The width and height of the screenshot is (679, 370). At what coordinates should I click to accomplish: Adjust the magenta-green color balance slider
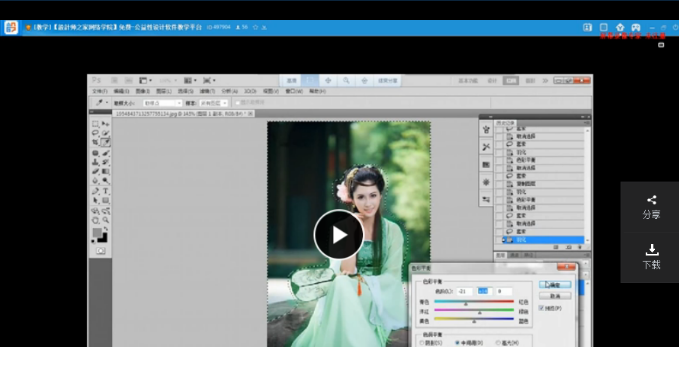pyautogui.click(x=480, y=313)
